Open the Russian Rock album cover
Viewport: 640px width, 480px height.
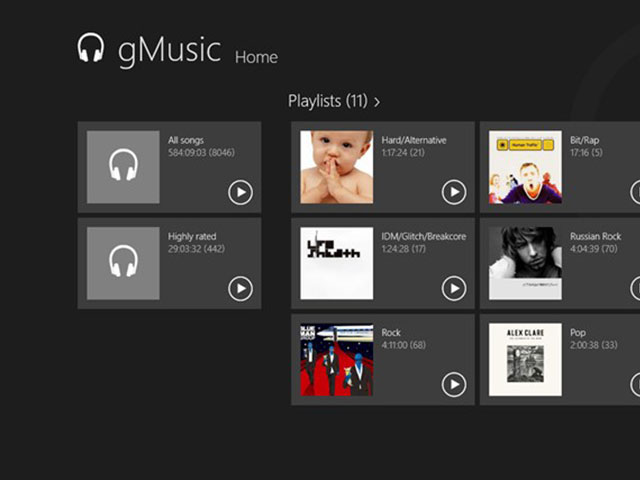pyautogui.click(x=525, y=263)
